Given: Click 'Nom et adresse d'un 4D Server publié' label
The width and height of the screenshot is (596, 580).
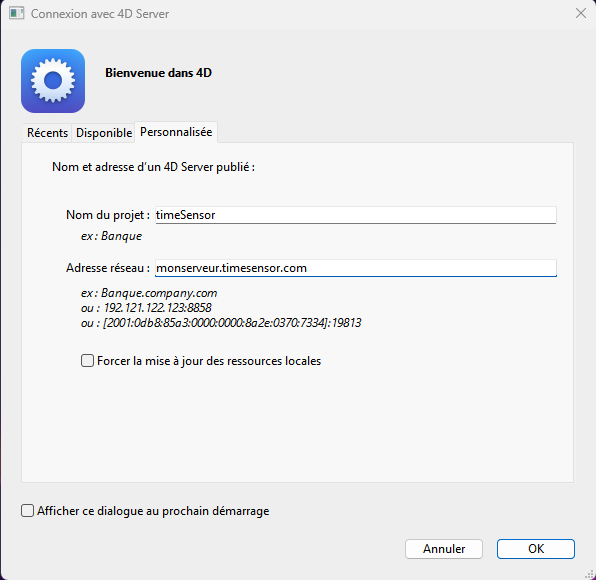Looking at the screenshot, I should [154, 167].
